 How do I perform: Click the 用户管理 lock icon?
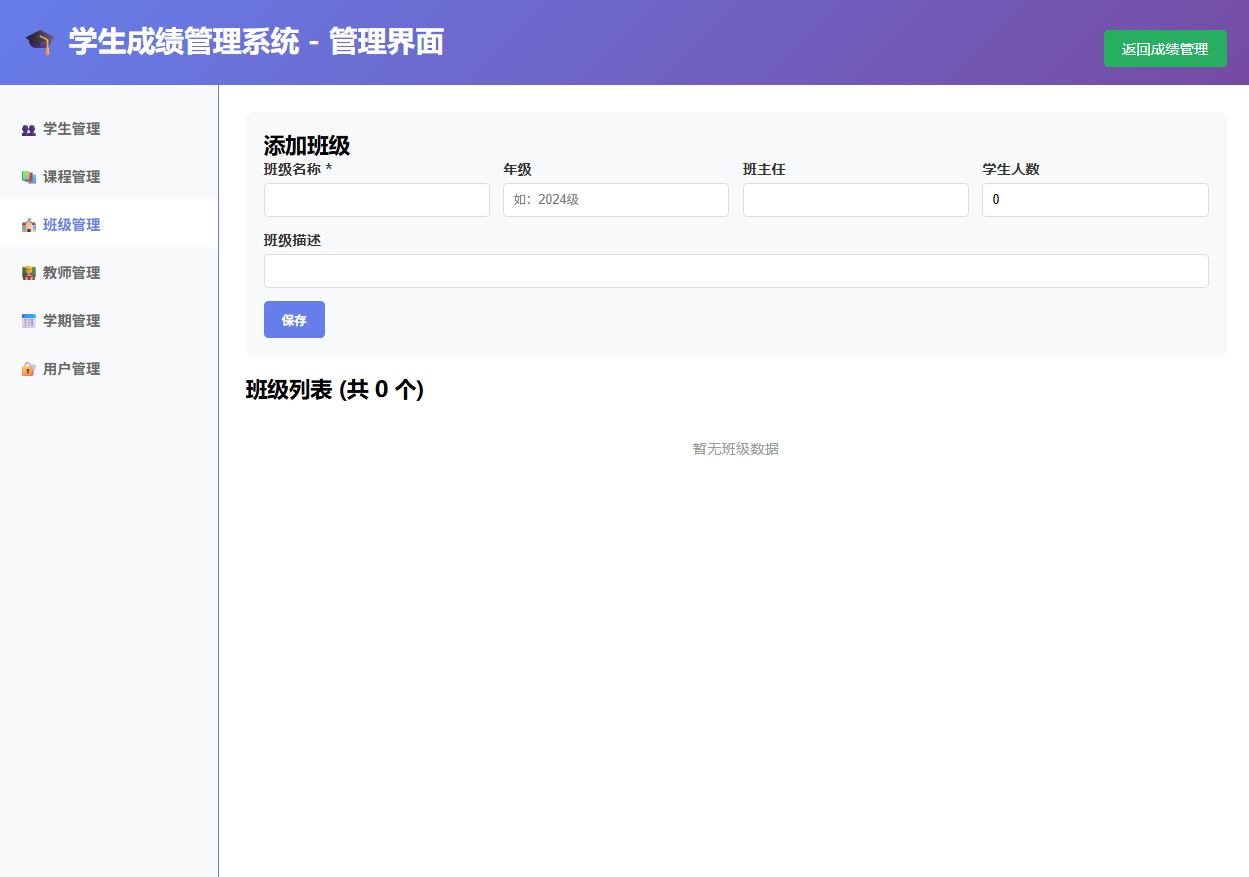click(x=28, y=369)
